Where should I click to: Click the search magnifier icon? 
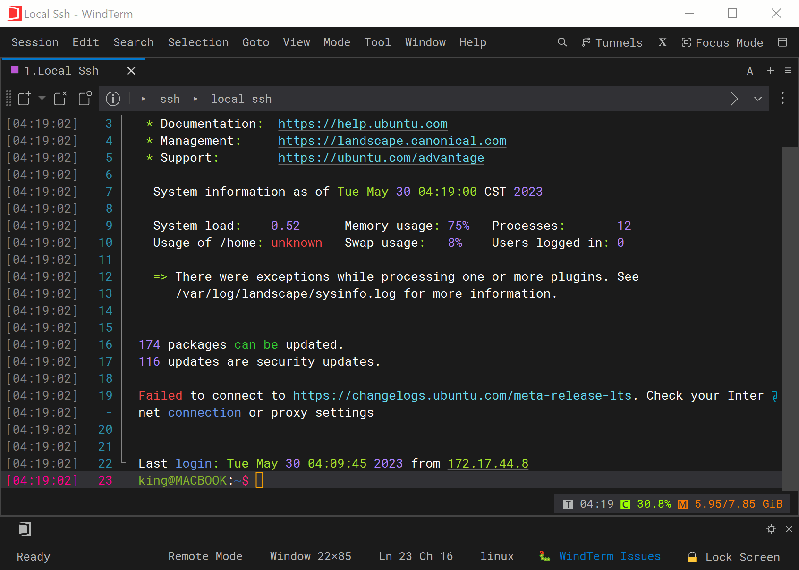click(x=562, y=42)
